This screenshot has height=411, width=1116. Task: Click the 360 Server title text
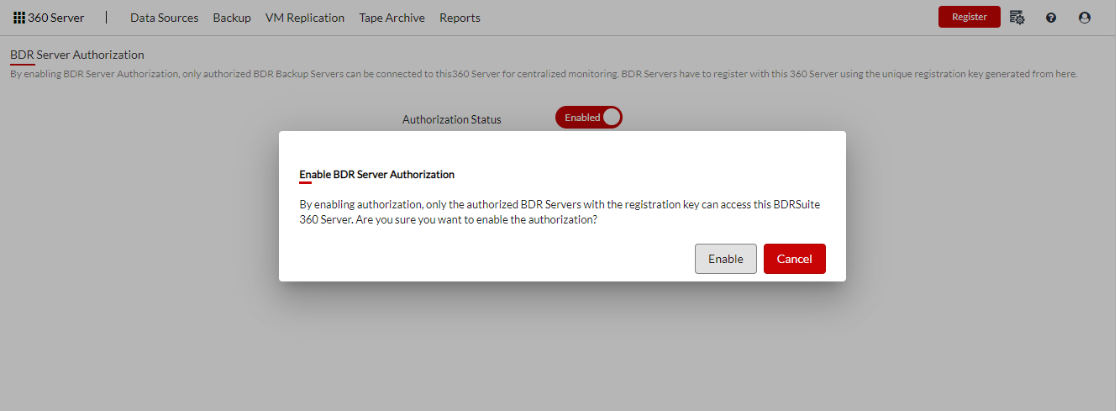(x=56, y=18)
